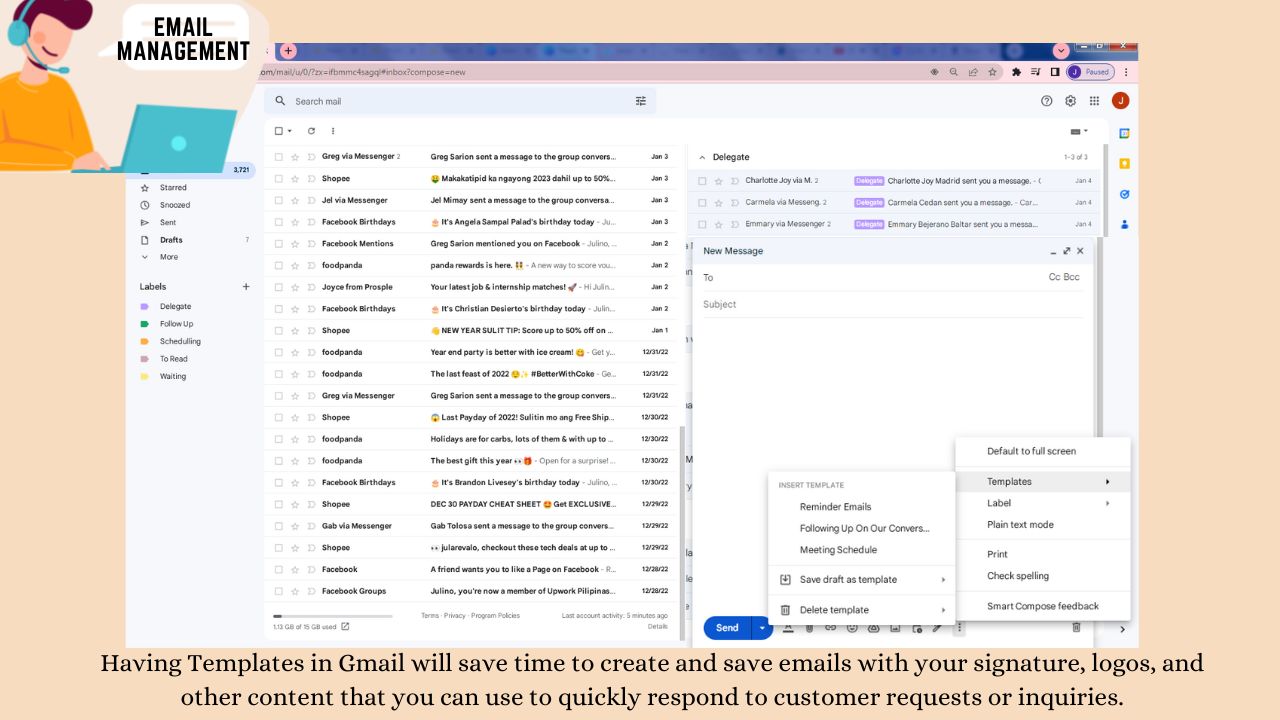Screen dimensions: 1280x720
Task: Open select-all checkbox dropdown arrow
Action: coord(290,131)
